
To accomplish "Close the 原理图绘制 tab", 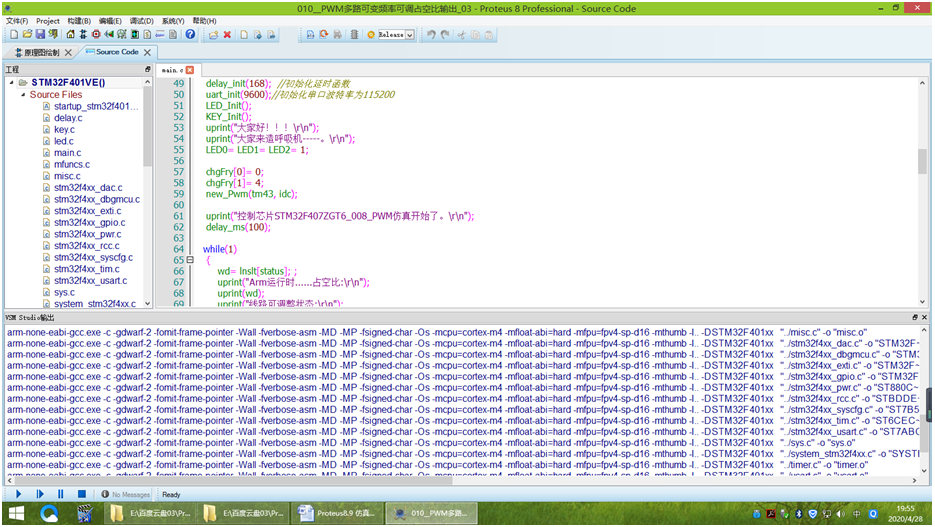I will pos(68,52).
